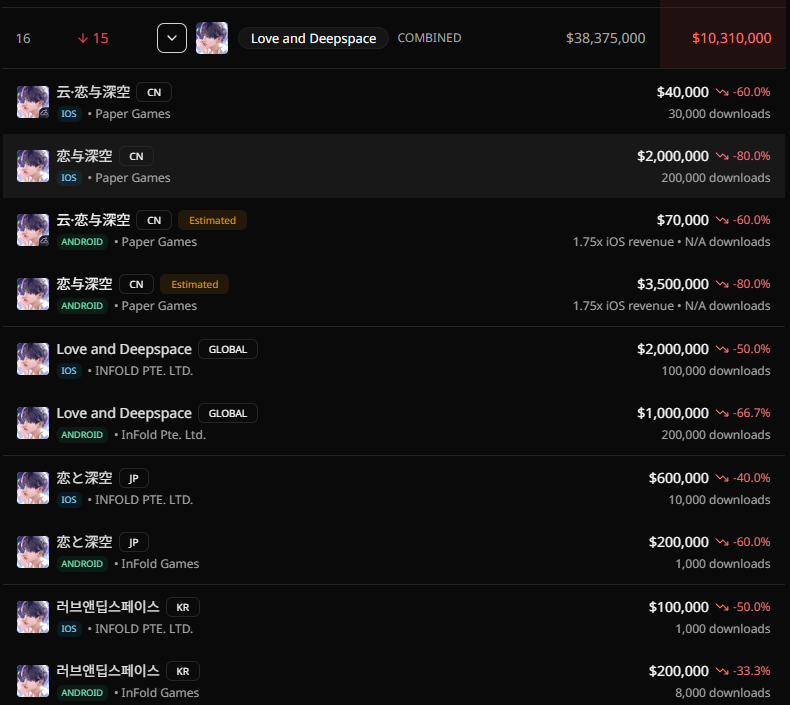Click the trend arrow beside -40.0%
The image size is (790, 705).
[x=722, y=478]
